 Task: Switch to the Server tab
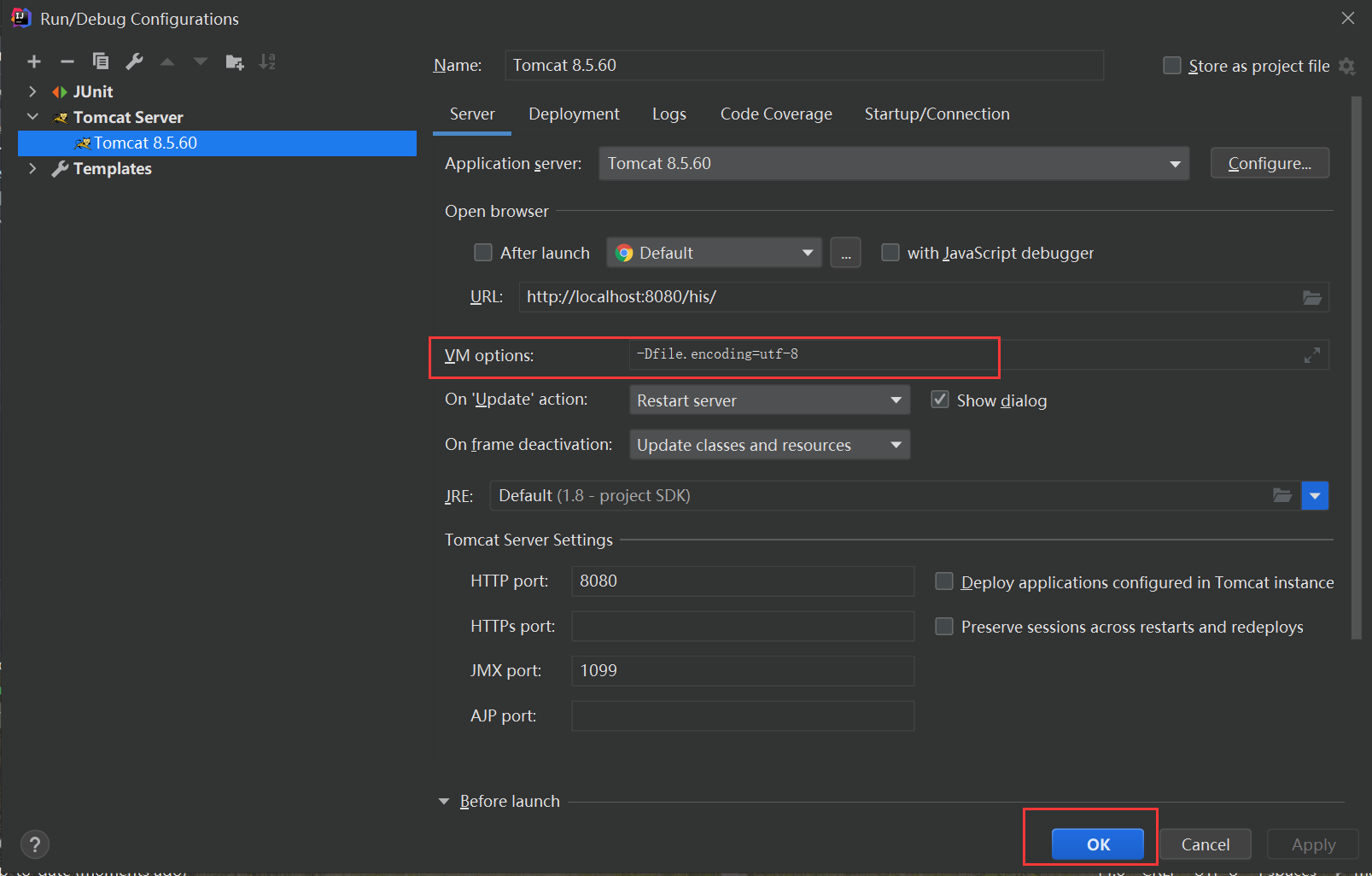pos(472,114)
